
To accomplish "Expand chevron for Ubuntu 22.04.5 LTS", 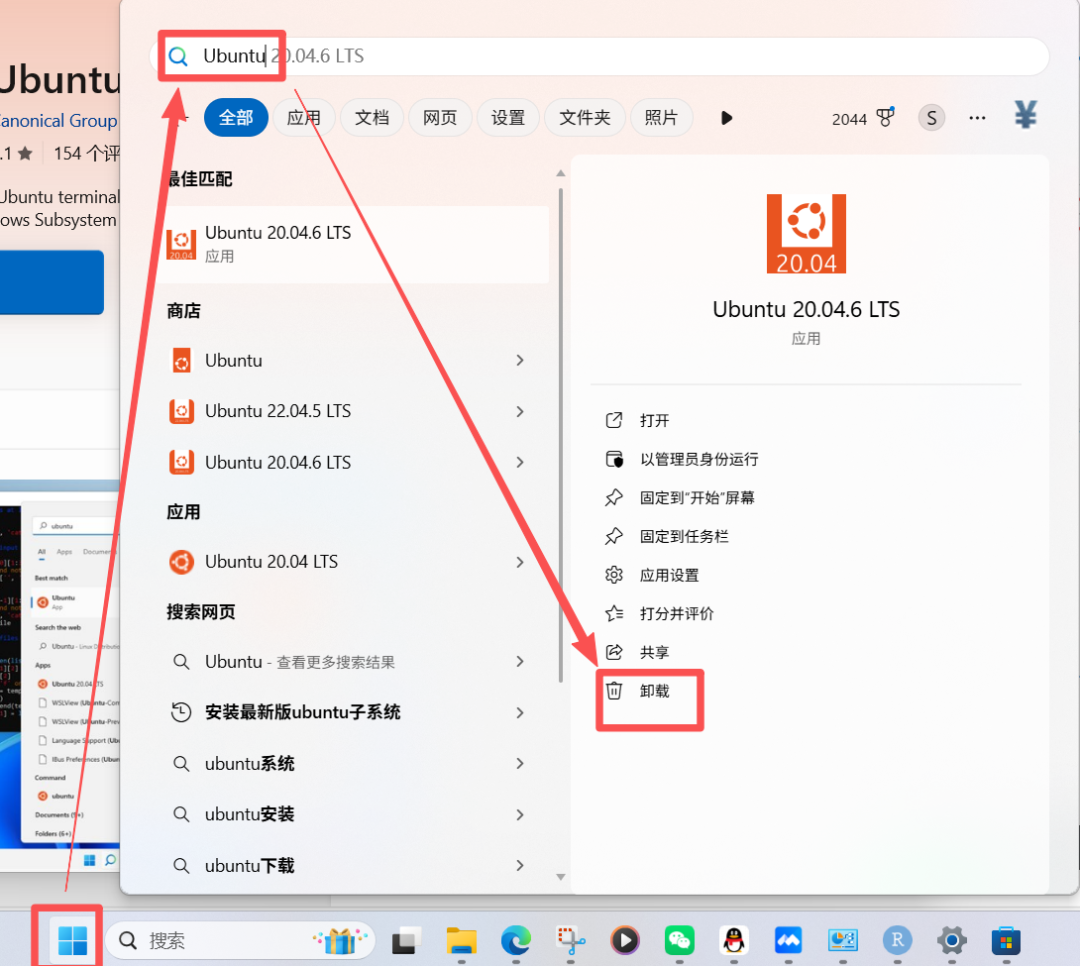I will click(520, 411).
